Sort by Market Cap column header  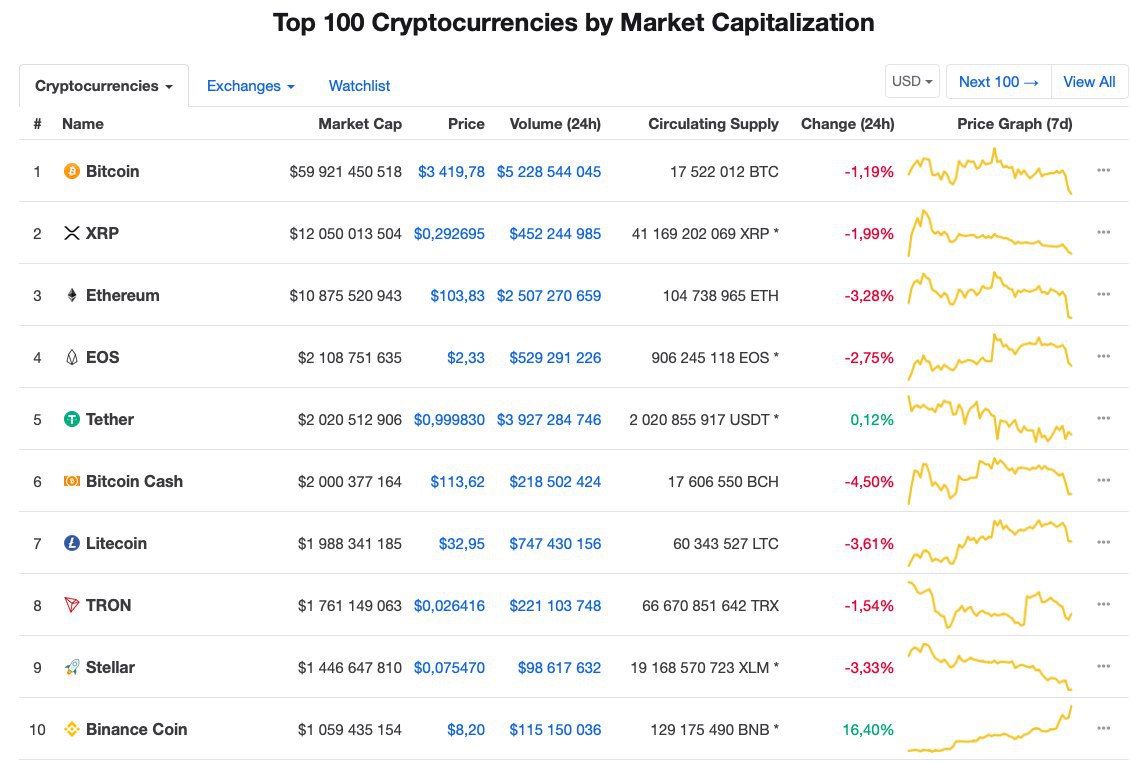[x=360, y=124]
